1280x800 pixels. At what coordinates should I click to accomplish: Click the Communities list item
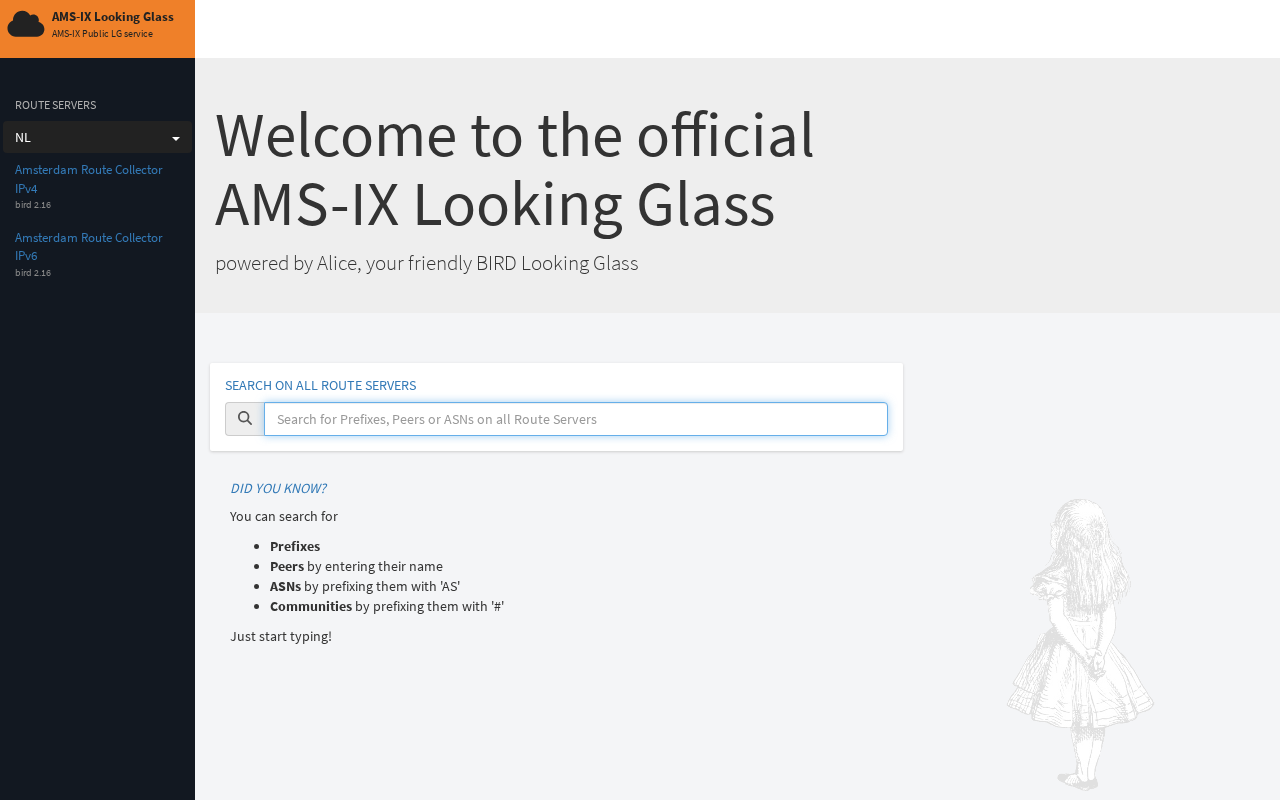tap(387, 606)
